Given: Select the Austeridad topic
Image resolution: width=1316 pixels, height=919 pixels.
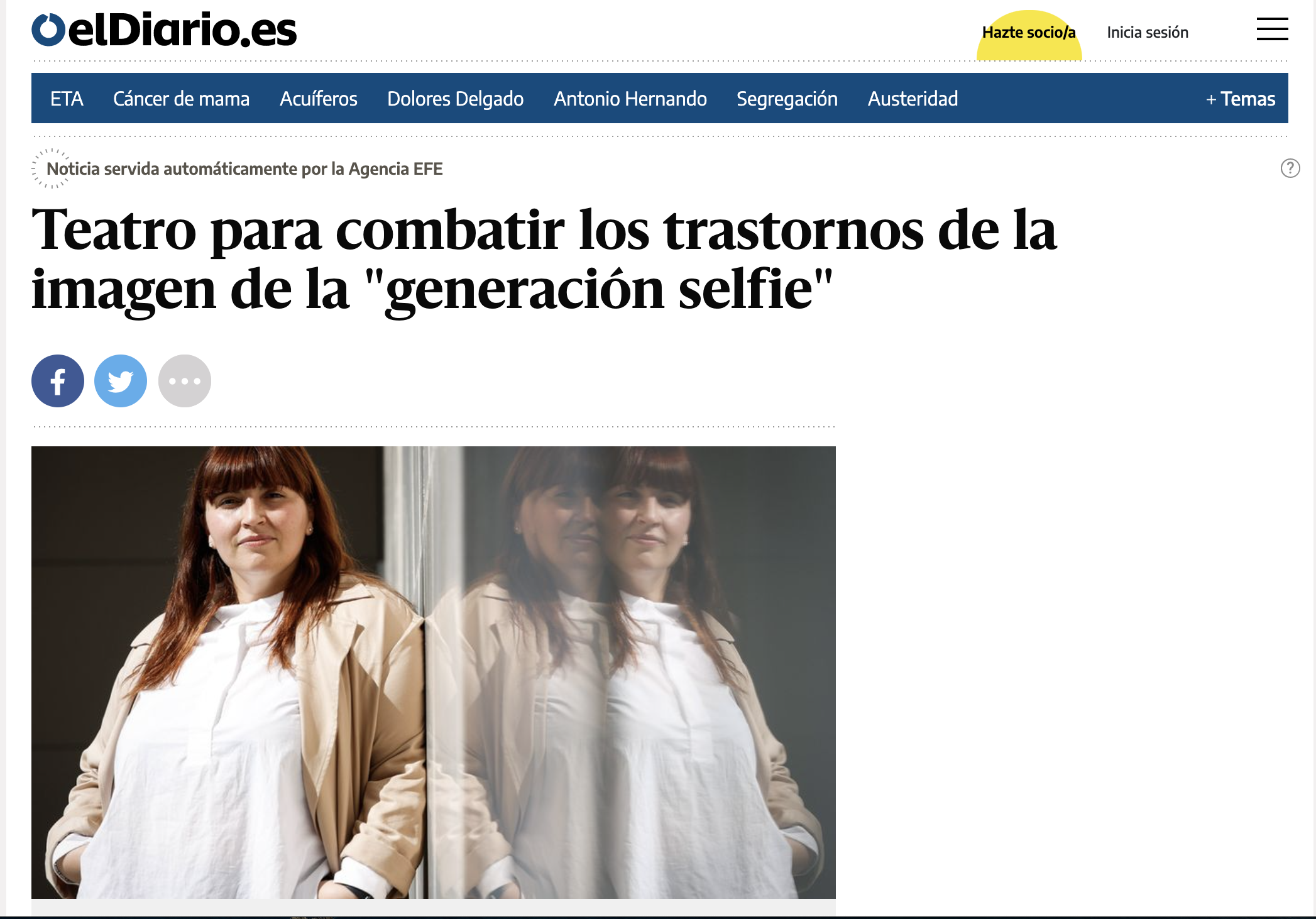Looking at the screenshot, I should [913, 99].
